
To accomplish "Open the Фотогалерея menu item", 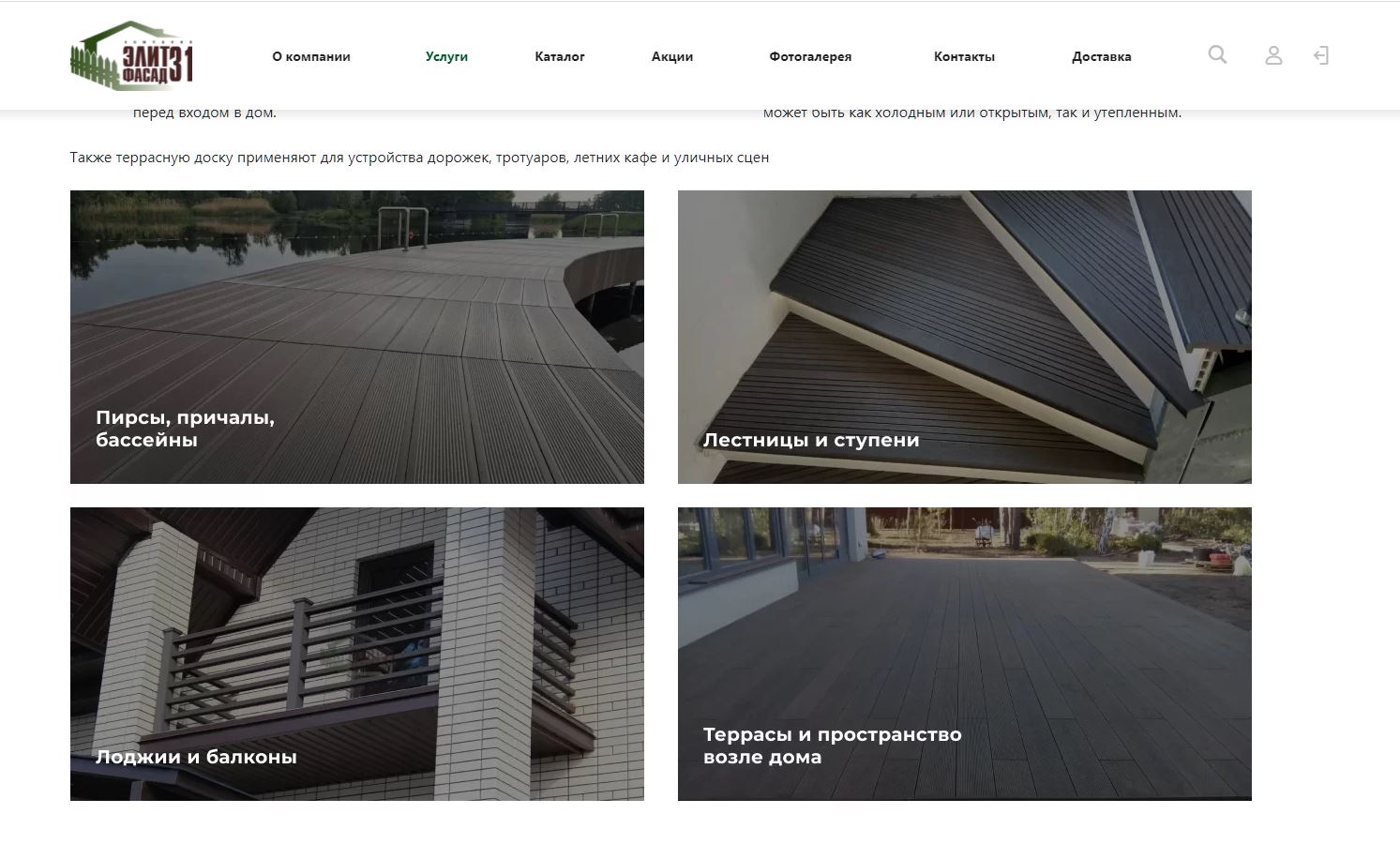I will 810,56.
